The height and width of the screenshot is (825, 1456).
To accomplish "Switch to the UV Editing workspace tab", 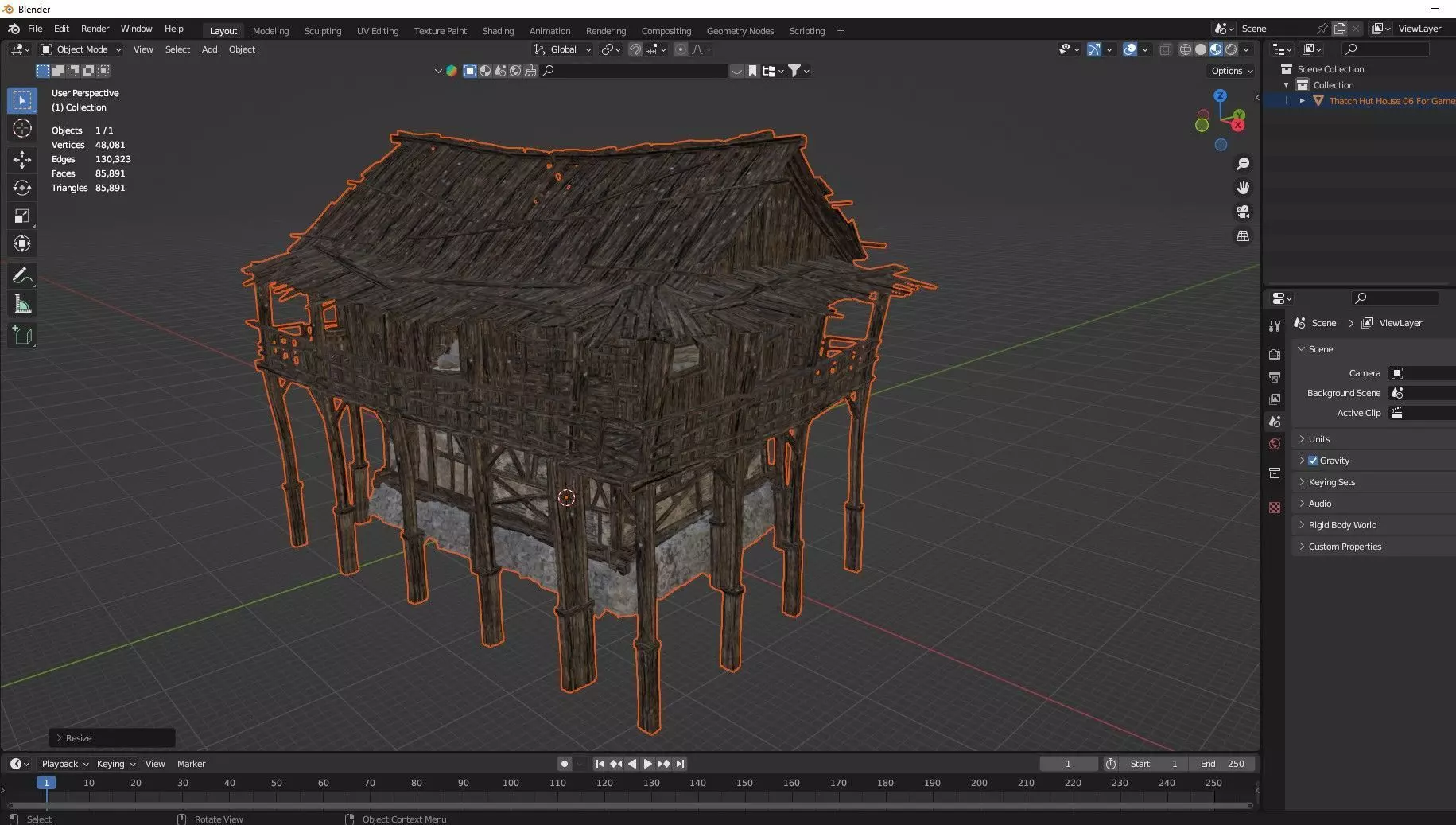I will click(378, 31).
